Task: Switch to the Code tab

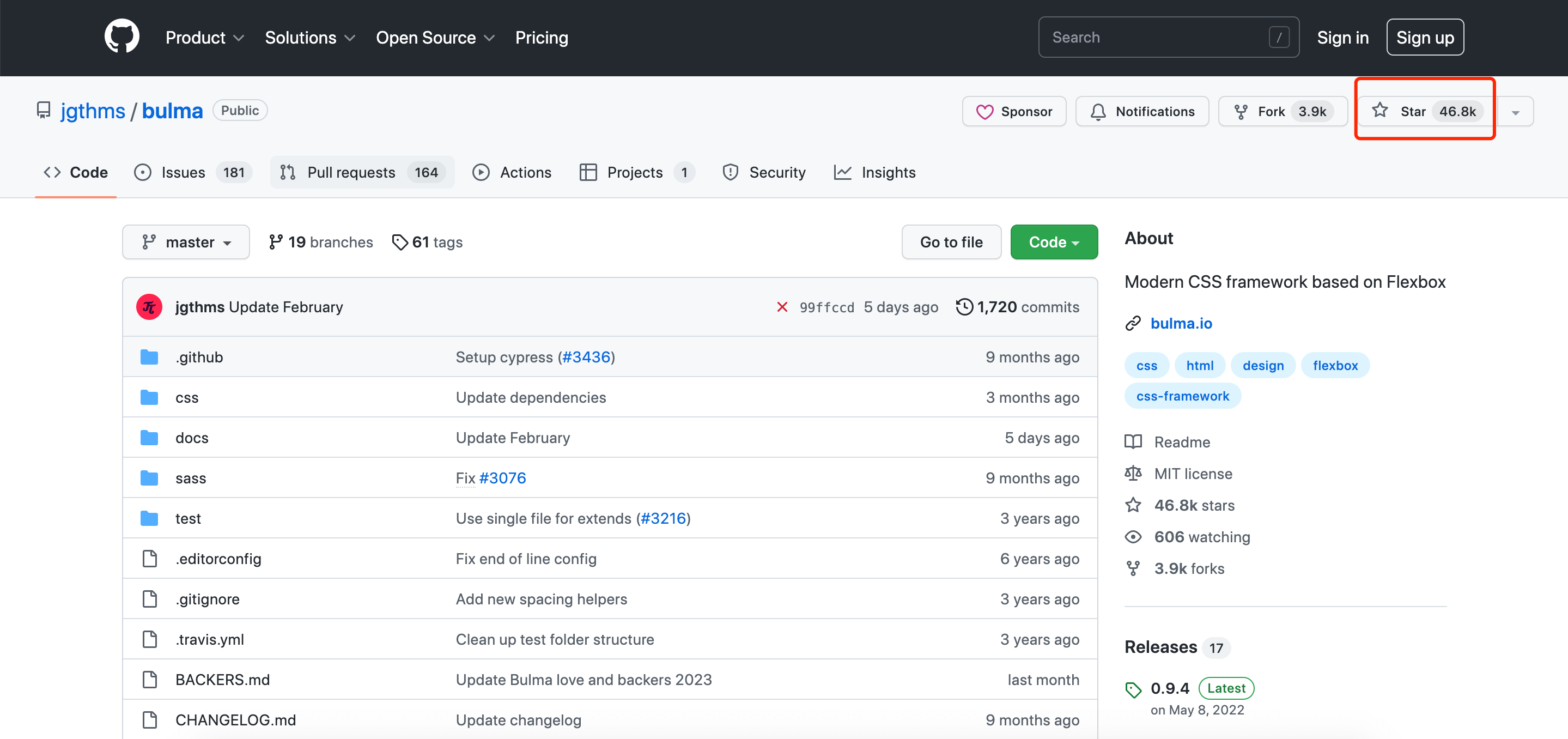Action: [x=76, y=172]
